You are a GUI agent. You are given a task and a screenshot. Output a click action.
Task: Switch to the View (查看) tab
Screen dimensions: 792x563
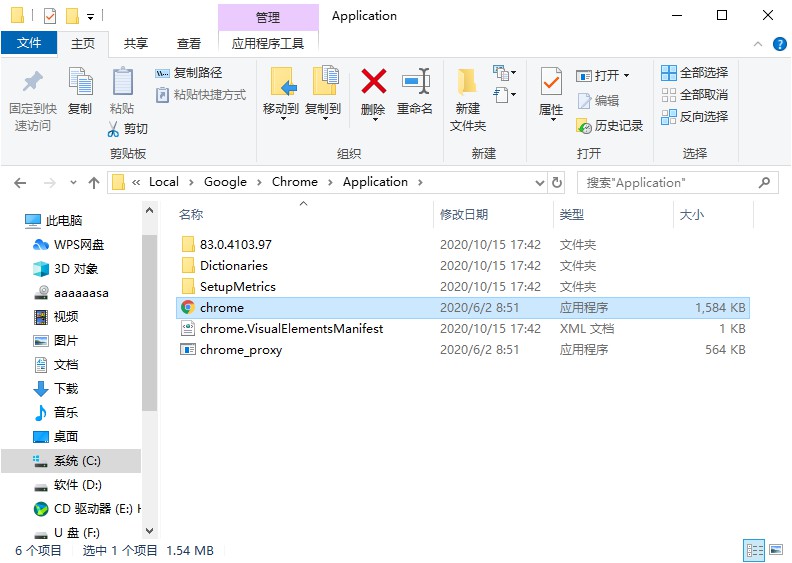click(188, 43)
